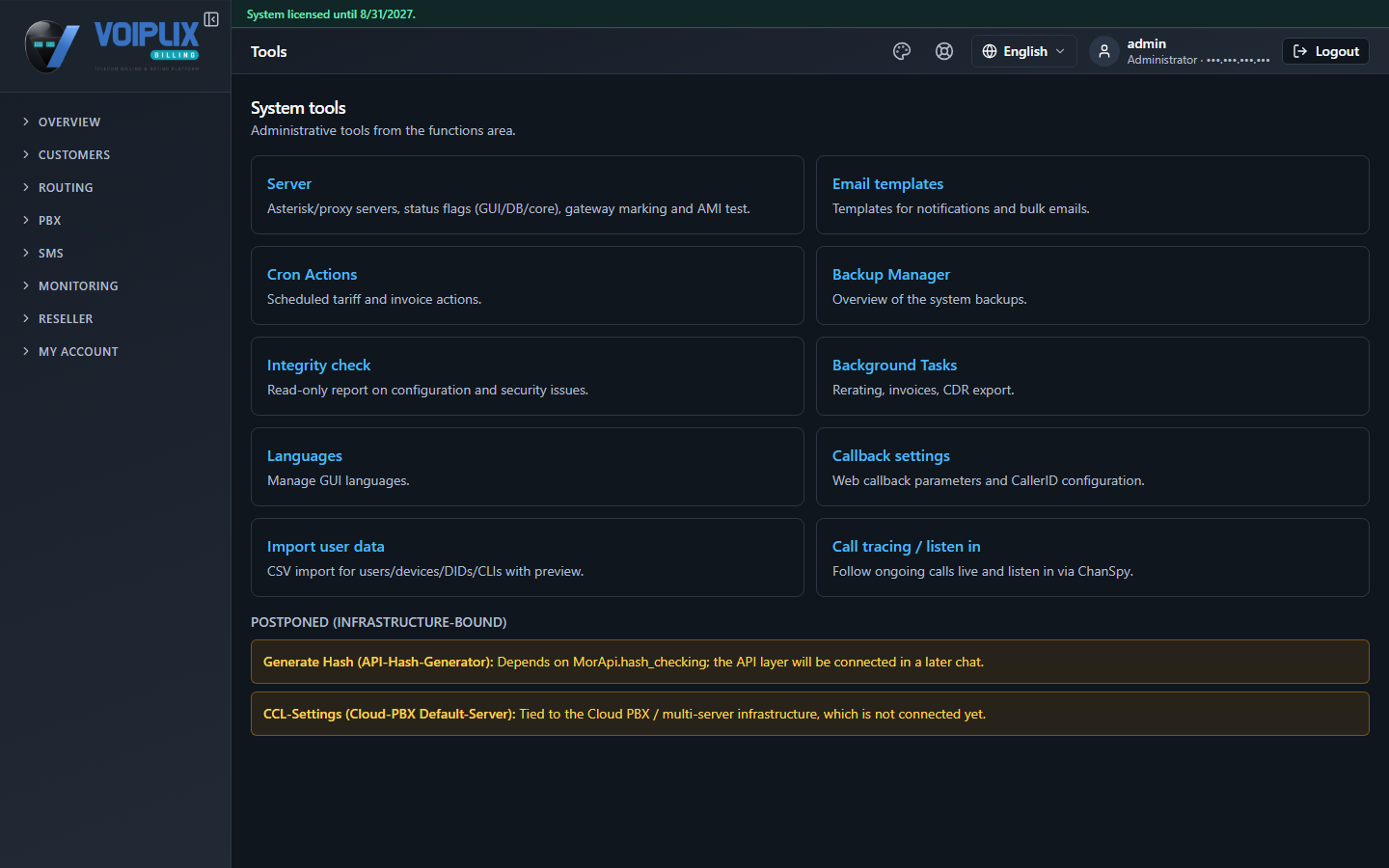Collapse the sidebar with the panel icon
Image resolution: width=1389 pixels, height=868 pixels.
(211, 19)
